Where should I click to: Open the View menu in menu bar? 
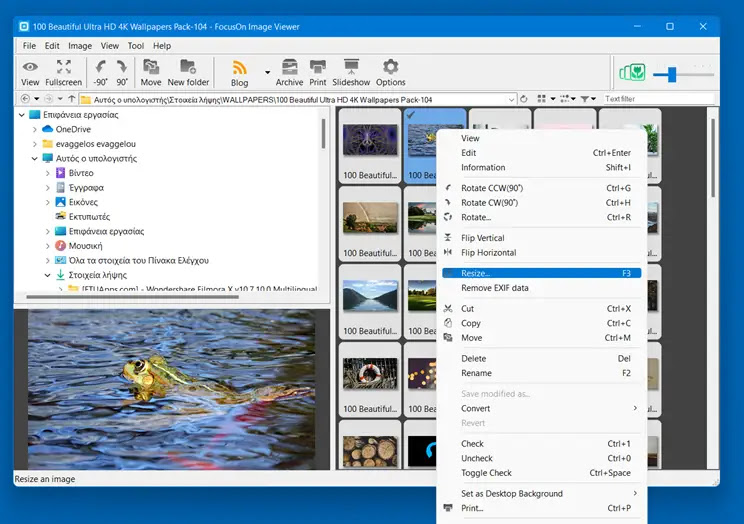(110, 46)
